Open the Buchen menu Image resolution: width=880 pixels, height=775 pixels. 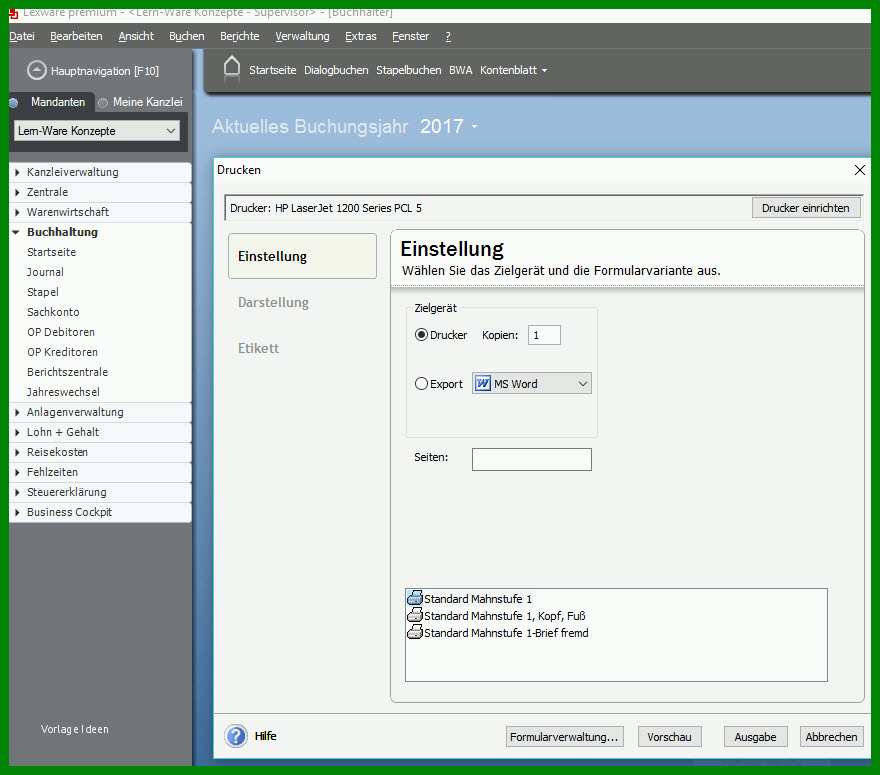pos(186,36)
